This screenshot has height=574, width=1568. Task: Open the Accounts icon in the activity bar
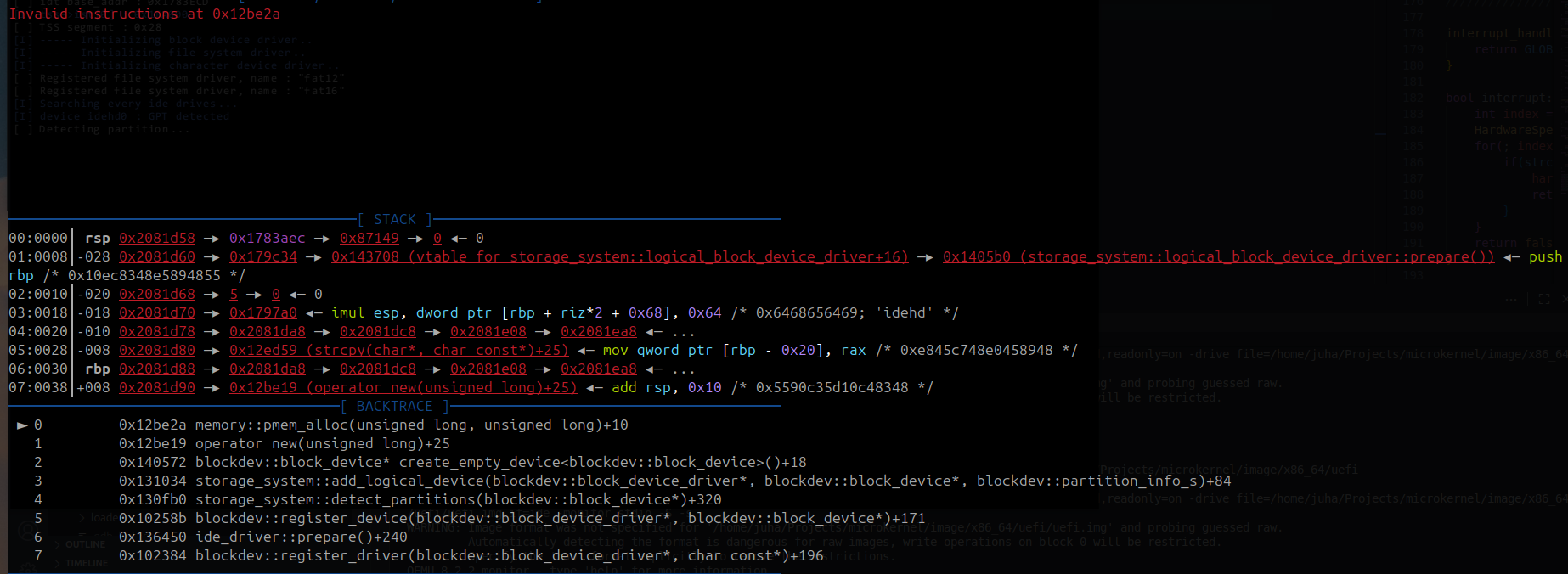point(27,530)
